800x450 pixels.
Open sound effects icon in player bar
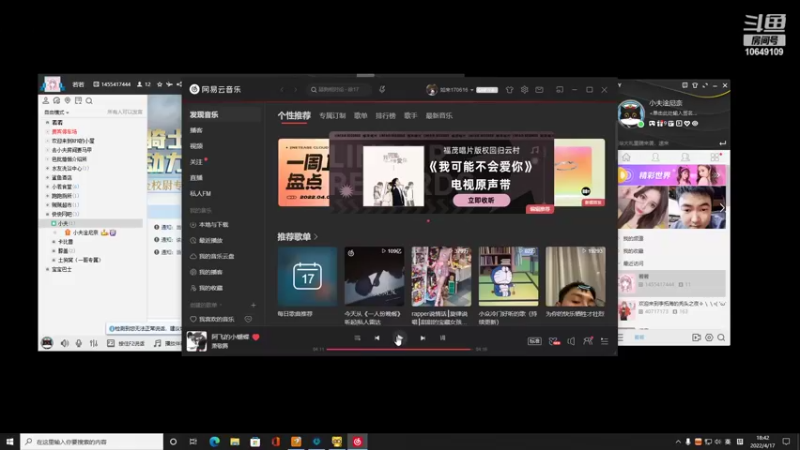point(554,341)
